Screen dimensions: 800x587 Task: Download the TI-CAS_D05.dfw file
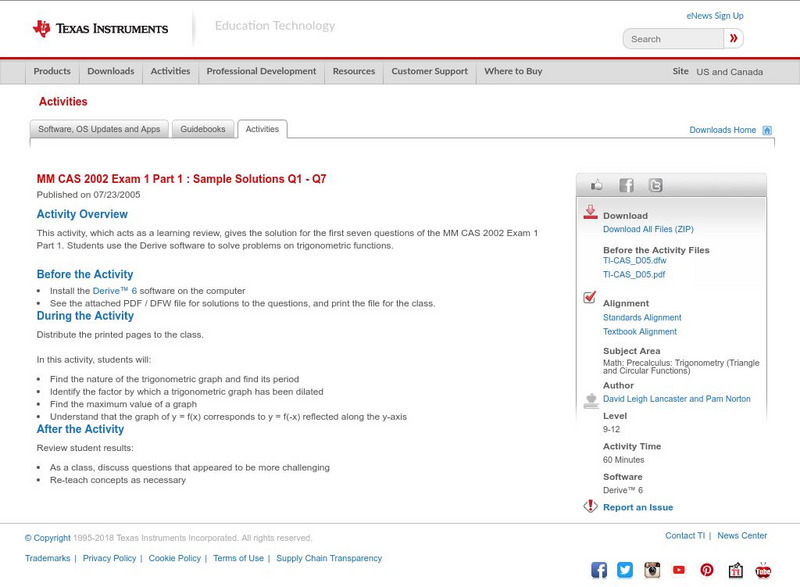635,261
